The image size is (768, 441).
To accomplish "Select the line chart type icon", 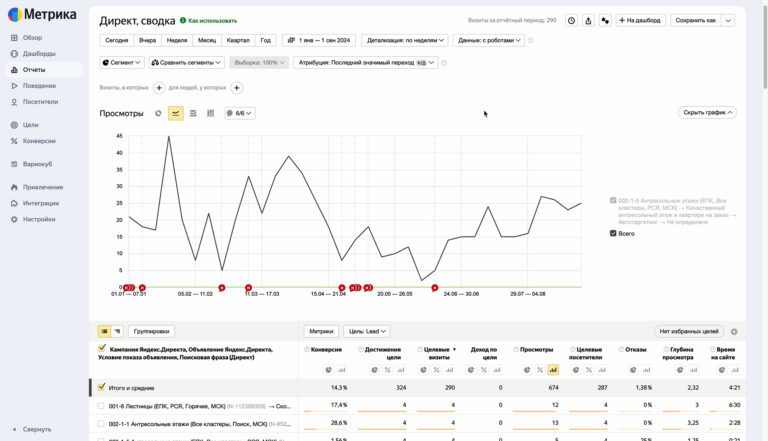I will tap(175, 113).
